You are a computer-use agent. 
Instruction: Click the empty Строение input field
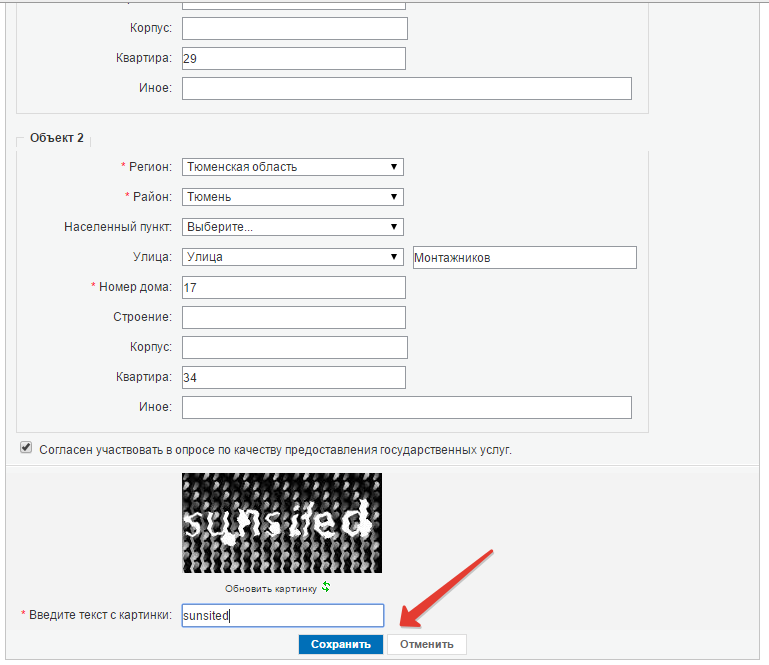pyautogui.click(x=293, y=318)
